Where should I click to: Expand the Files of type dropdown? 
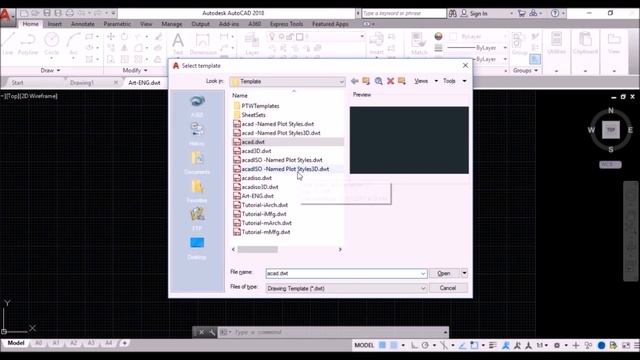click(x=423, y=288)
